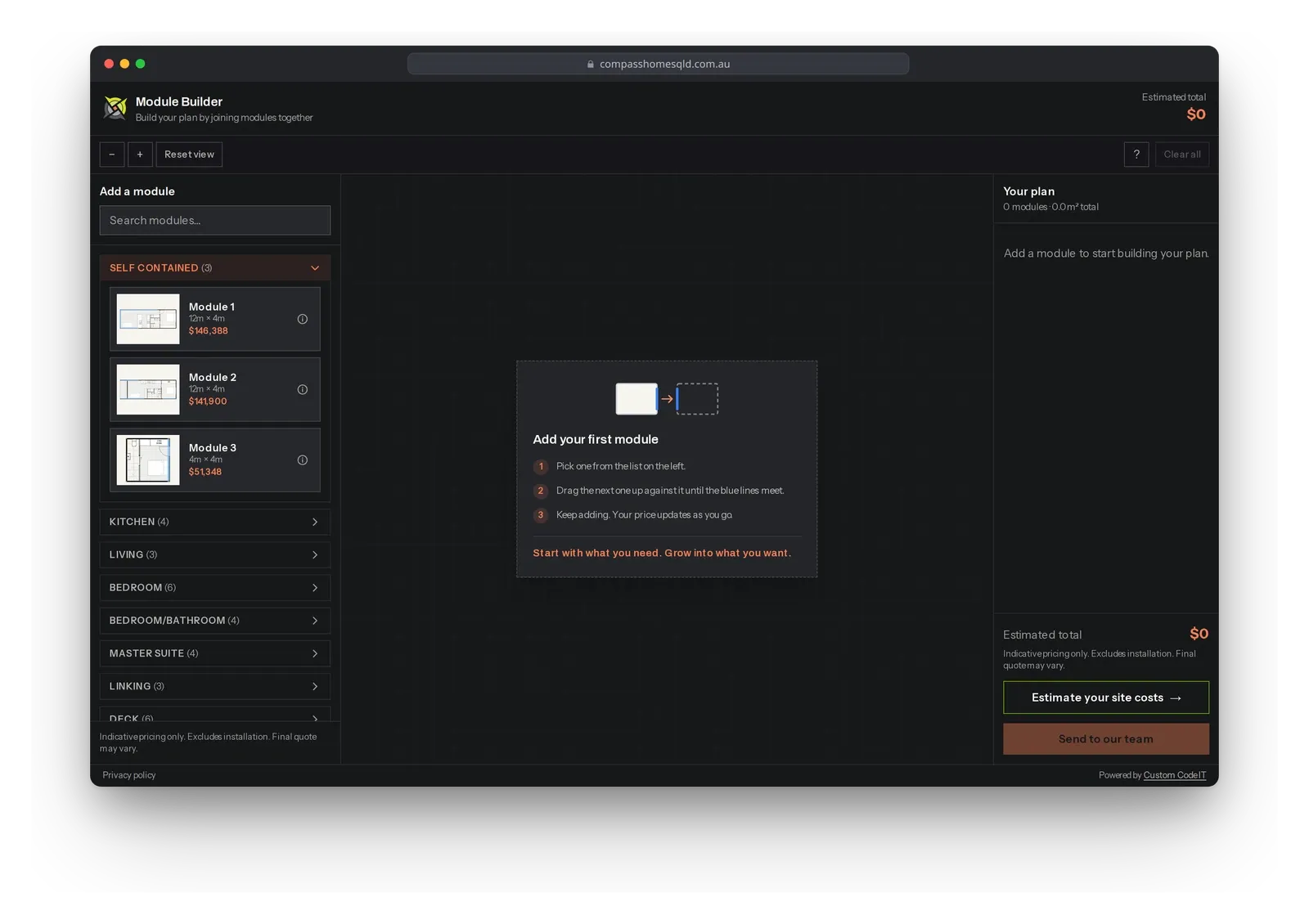
Task: Zoom in with the plus button
Action: click(x=140, y=155)
